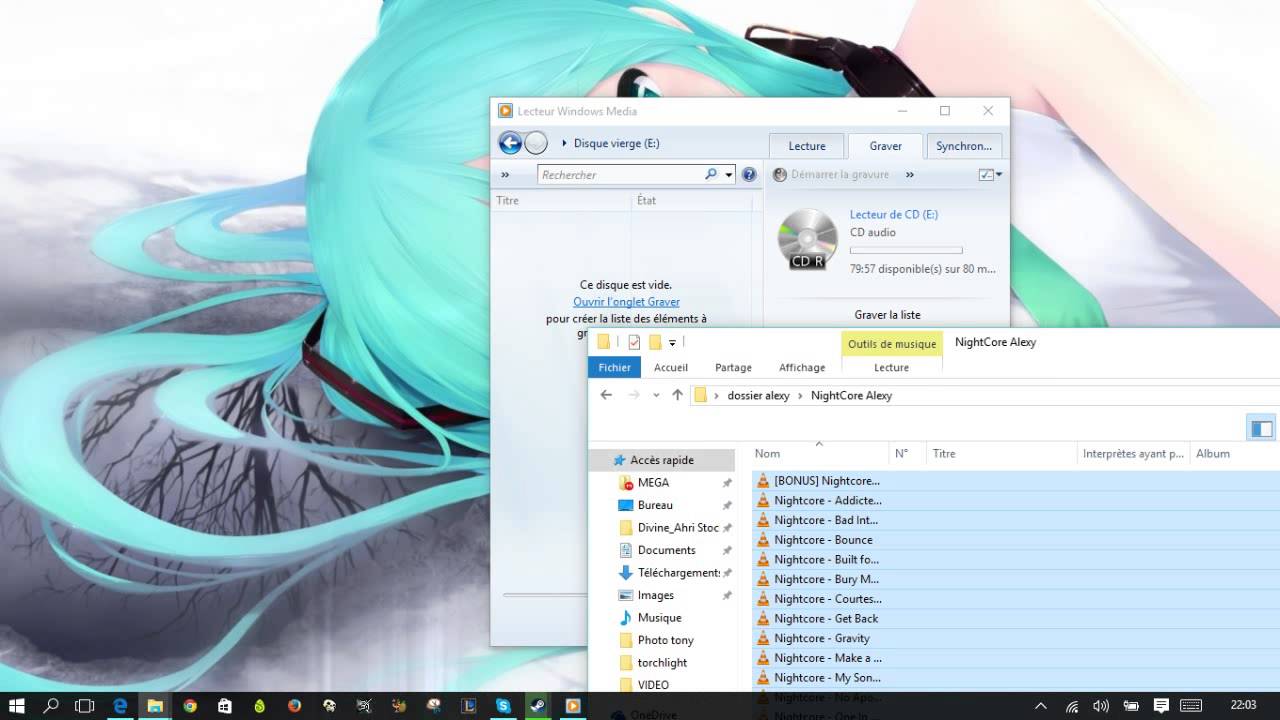
Task: Select the file Nightcore - Gravity
Action: click(x=821, y=638)
